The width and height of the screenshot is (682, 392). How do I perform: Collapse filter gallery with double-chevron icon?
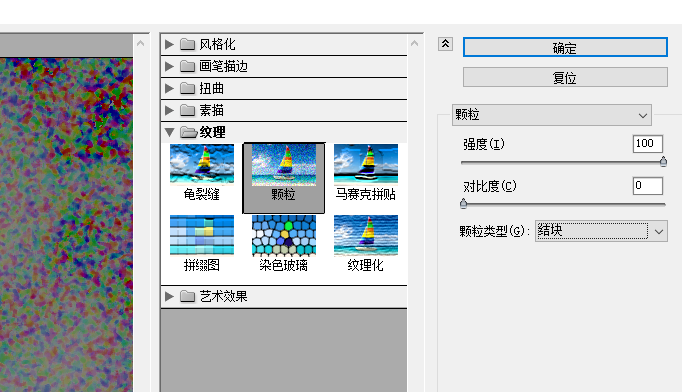(x=445, y=44)
